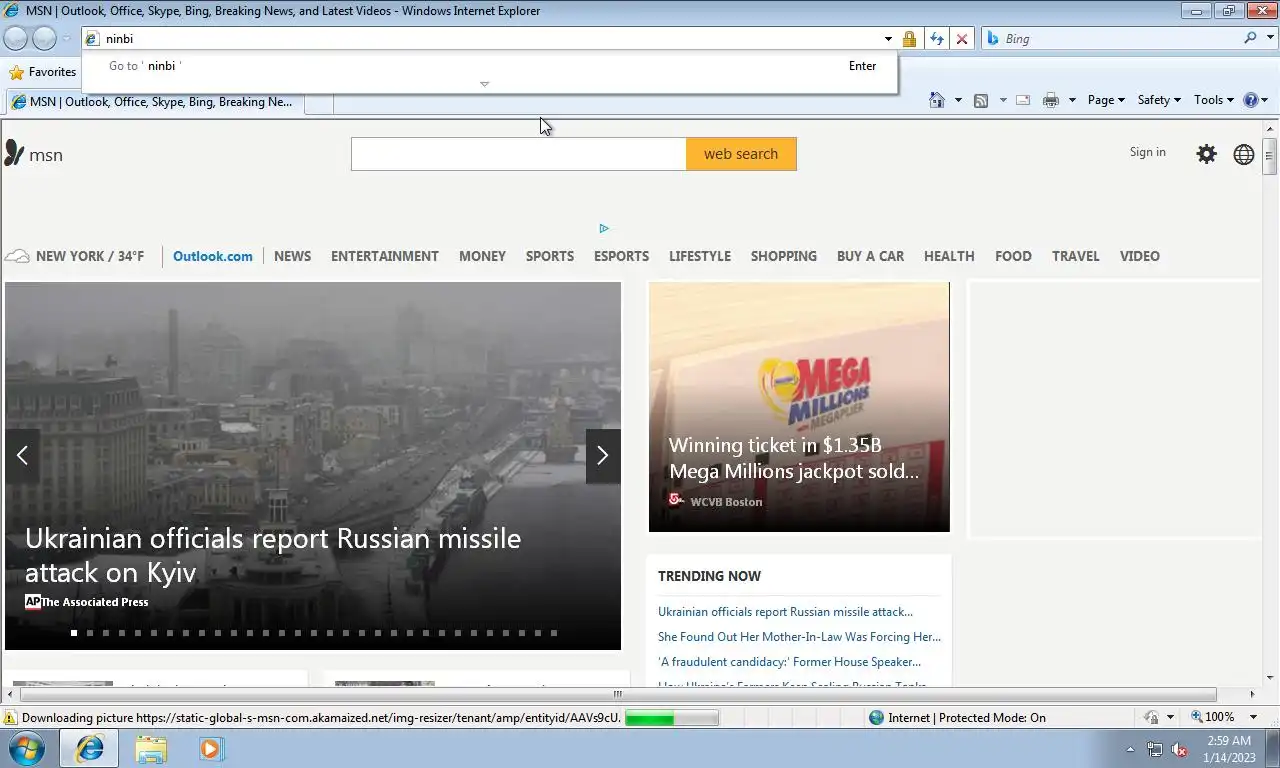Click the Forward navigation button
Viewport: 1280px width, 768px height.
click(44, 38)
